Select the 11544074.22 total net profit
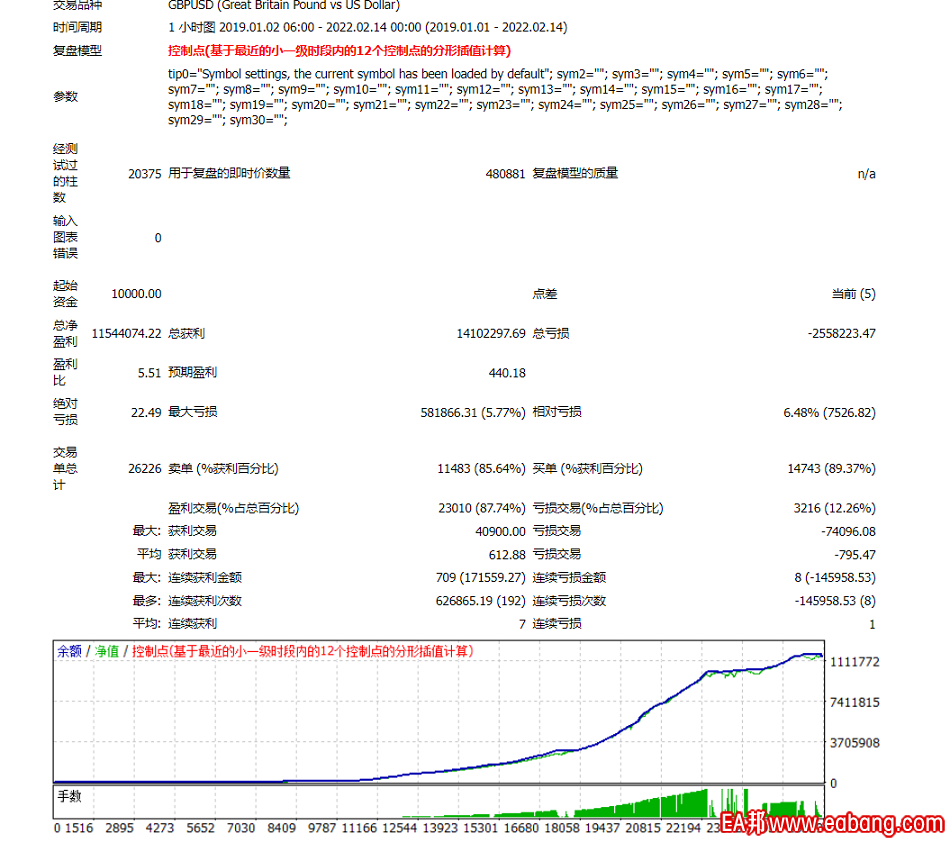Image resolution: width=950 pixels, height=843 pixels. coord(126,333)
